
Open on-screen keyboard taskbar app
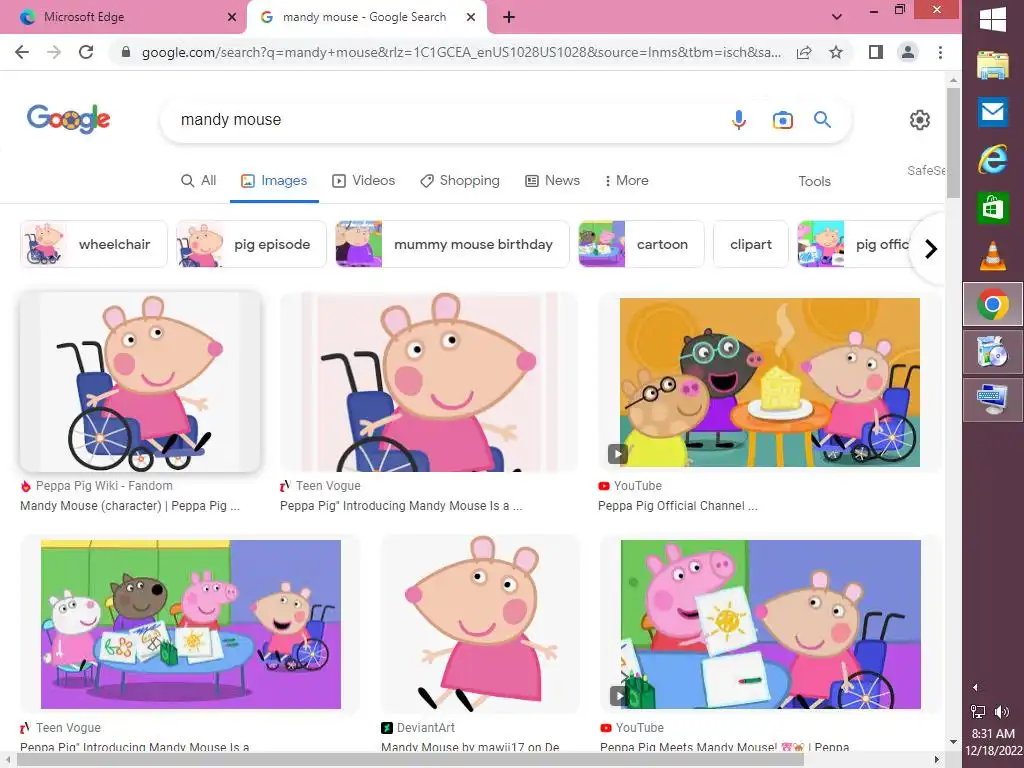pos(993,400)
